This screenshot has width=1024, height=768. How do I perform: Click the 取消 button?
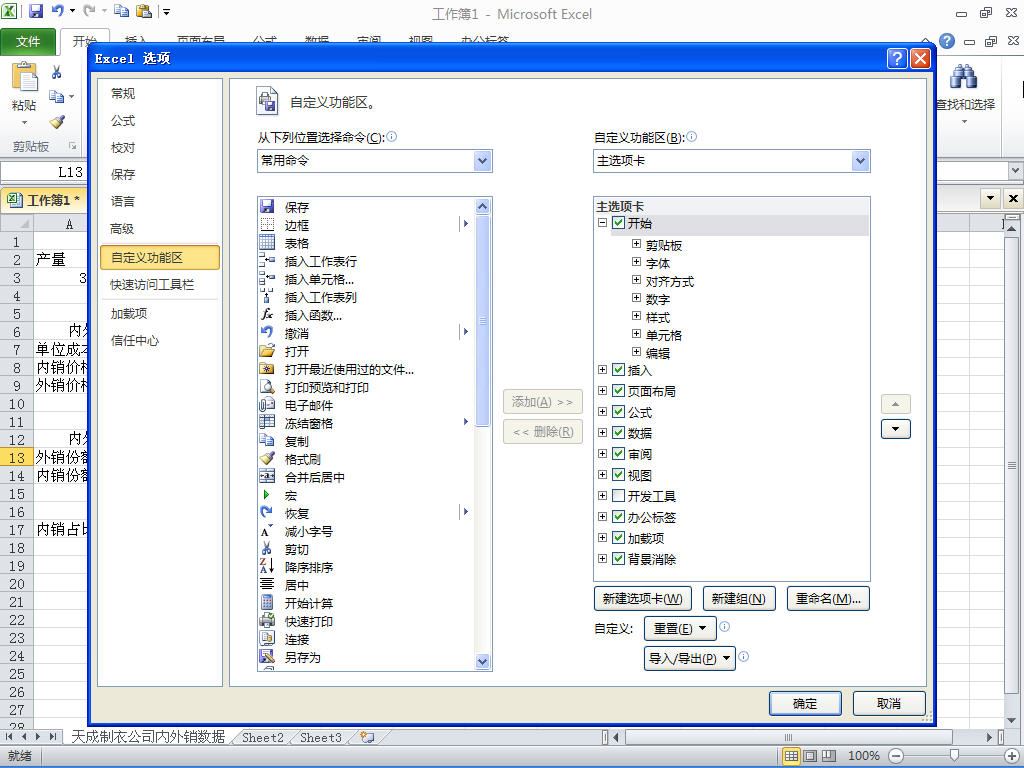click(889, 703)
